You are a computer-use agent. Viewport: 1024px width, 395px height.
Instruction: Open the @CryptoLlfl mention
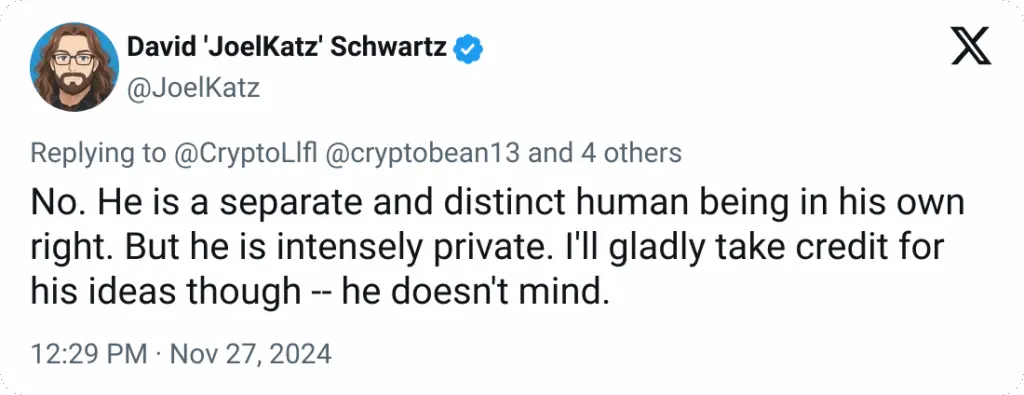pos(249,154)
